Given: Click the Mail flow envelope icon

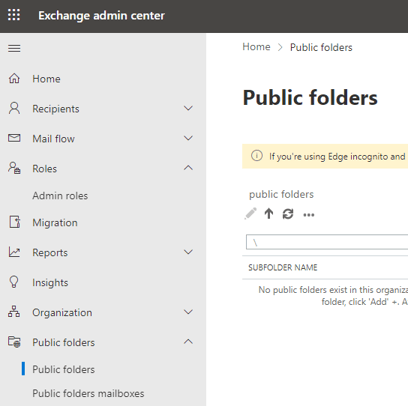Looking at the screenshot, I should 14,138.
